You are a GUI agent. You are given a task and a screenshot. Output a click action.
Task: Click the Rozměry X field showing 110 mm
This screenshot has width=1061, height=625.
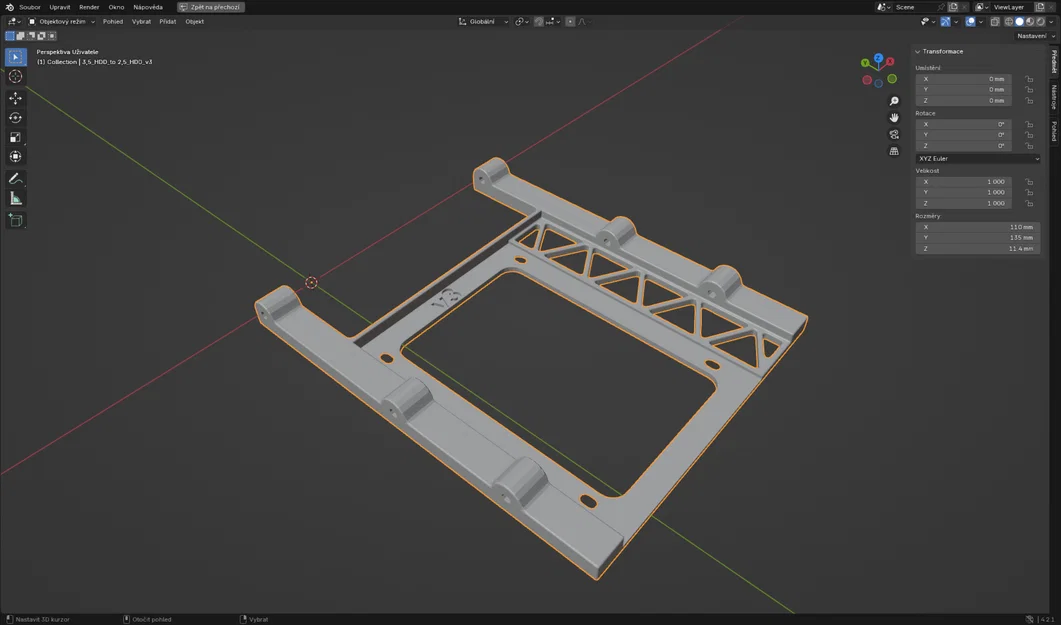tap(978, 227)
